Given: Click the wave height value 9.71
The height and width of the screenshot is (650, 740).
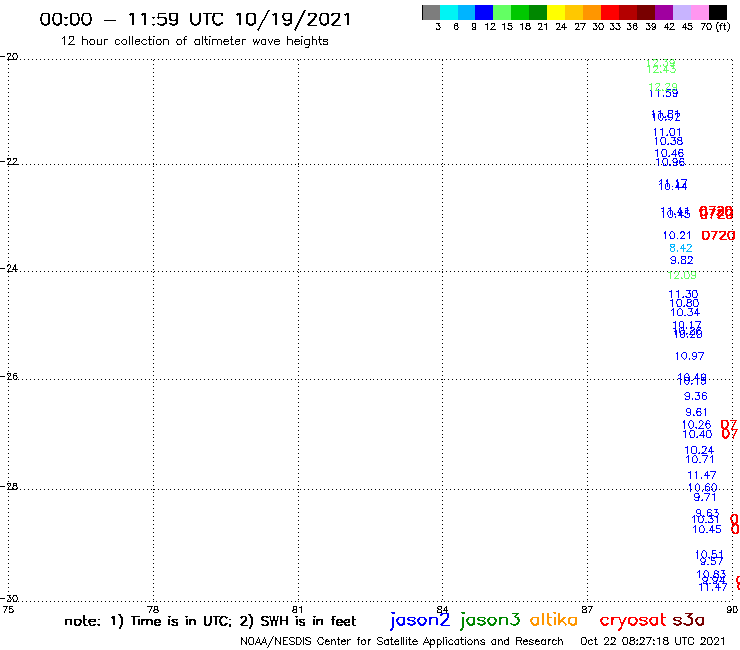Looking at the screenshot, I should [705, 497].
